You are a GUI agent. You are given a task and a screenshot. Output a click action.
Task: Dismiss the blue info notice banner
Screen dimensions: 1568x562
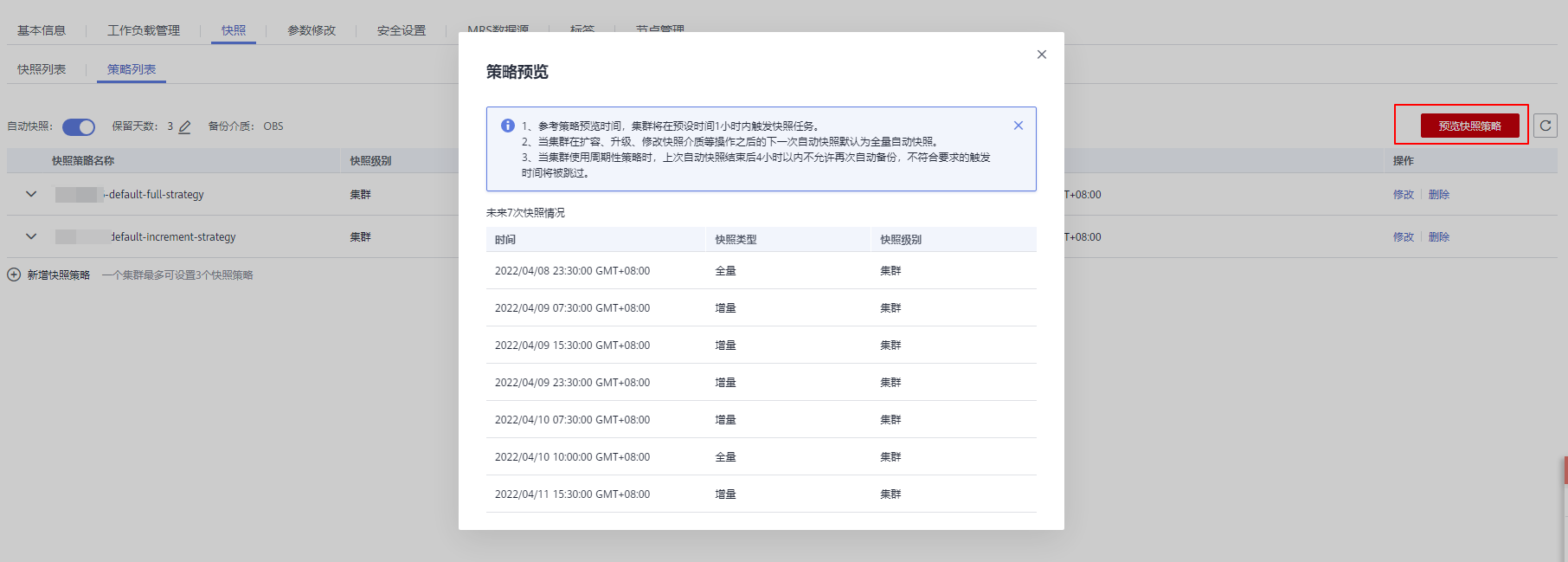[1019, 126]
